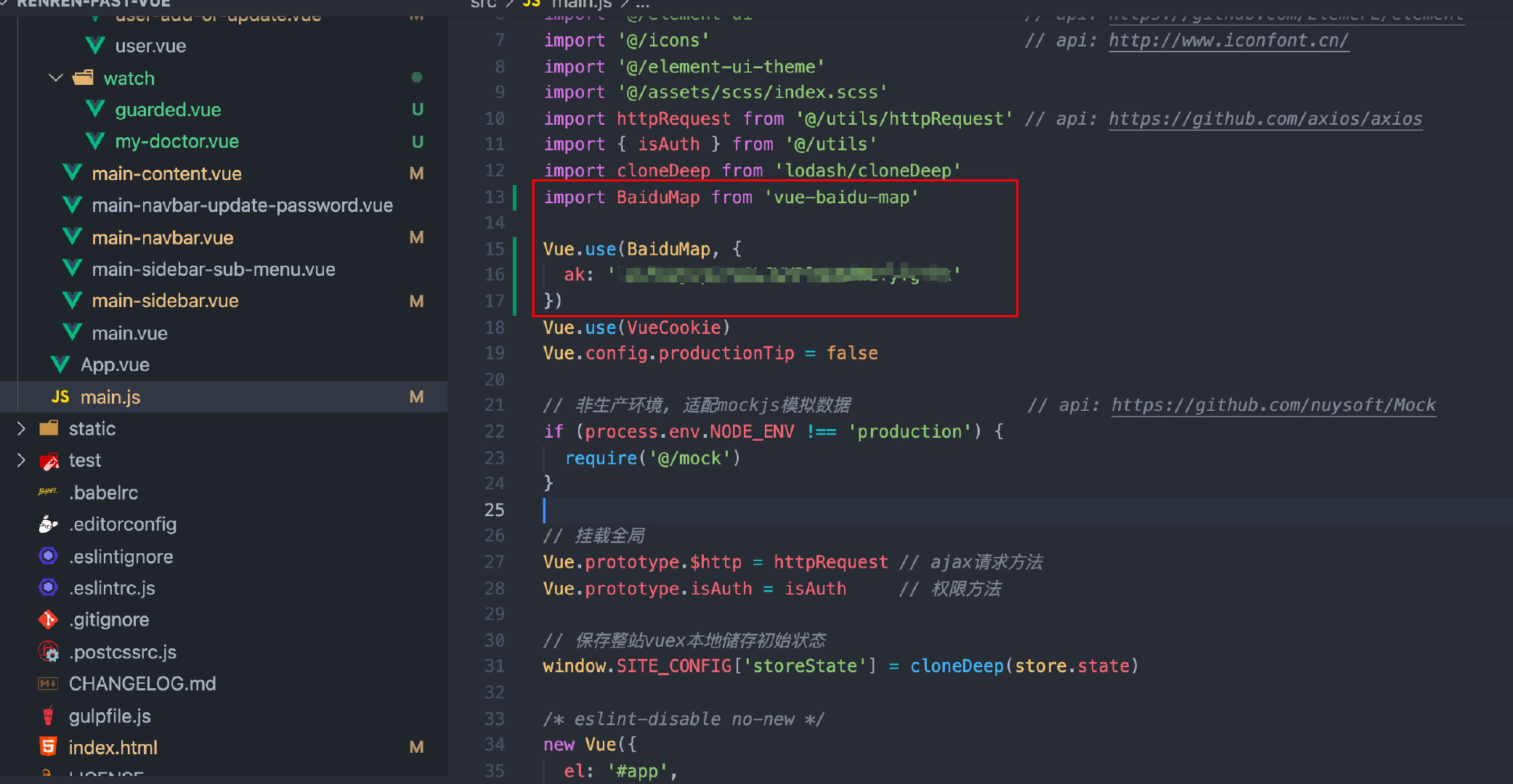Viewport: 1513px width, 784px height.
Task: Open main-sidebar-sub-menu.vue file
Action: pyautogui.click(x=214, y=269)
